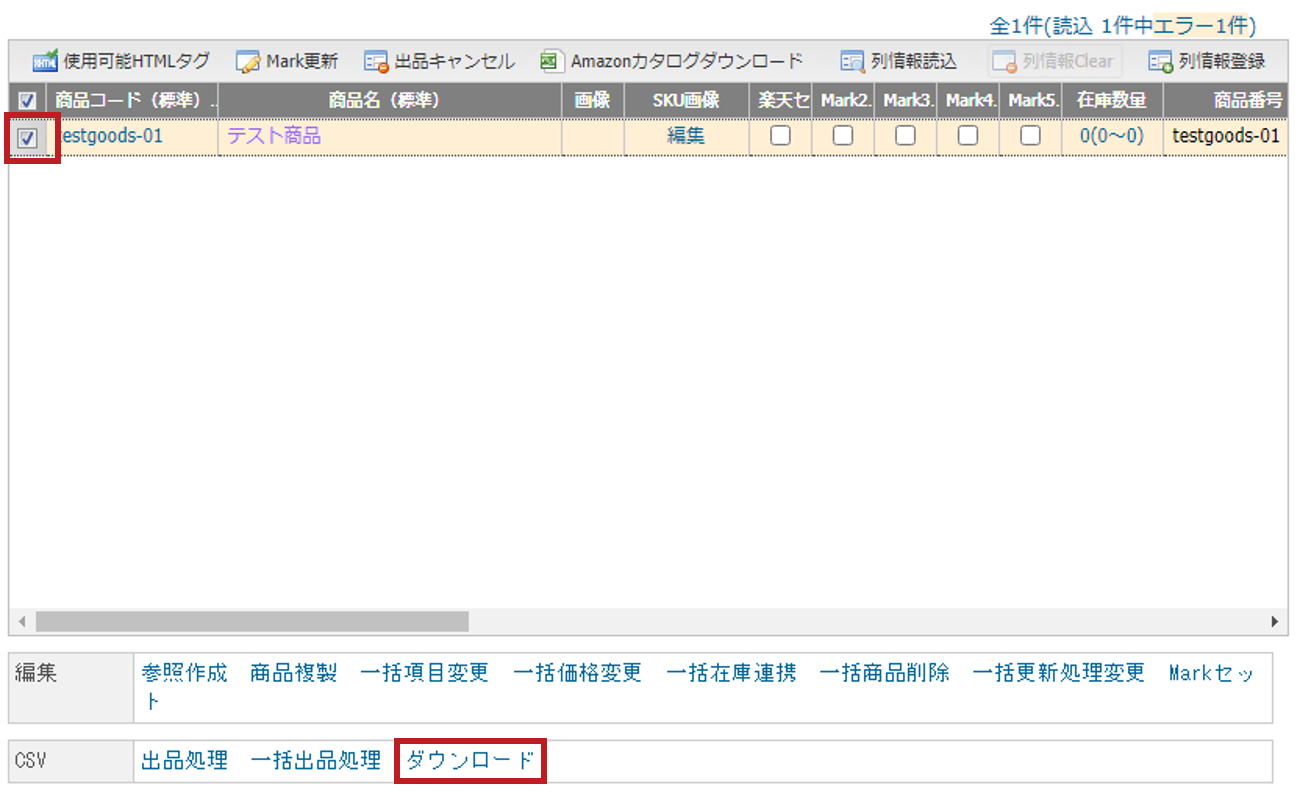Click the right arrow of horizontal scrollbar
Viewport: 1300px width, 799px height.
point(1275,621)
